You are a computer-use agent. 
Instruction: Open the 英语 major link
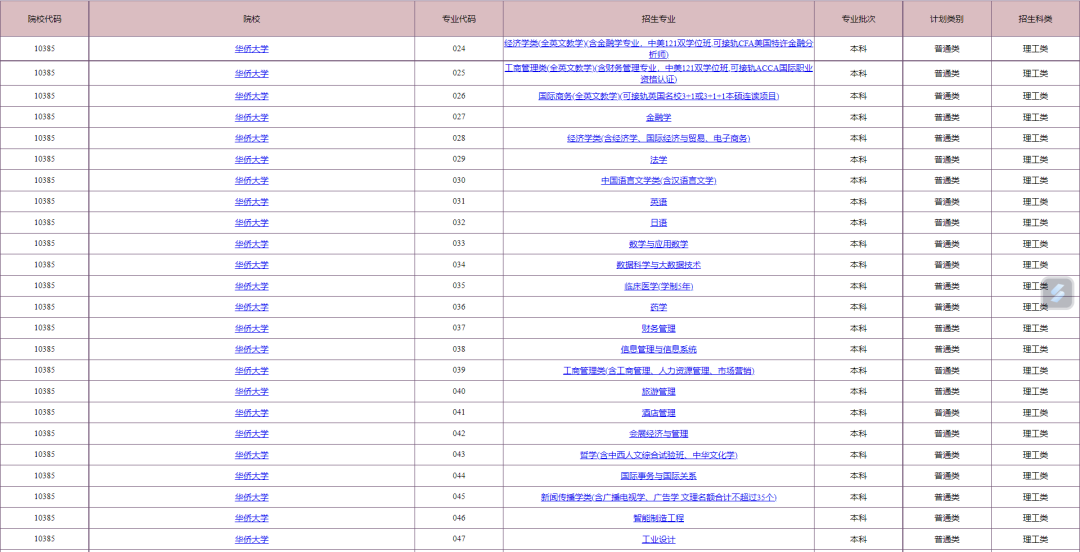click(658, 202)
